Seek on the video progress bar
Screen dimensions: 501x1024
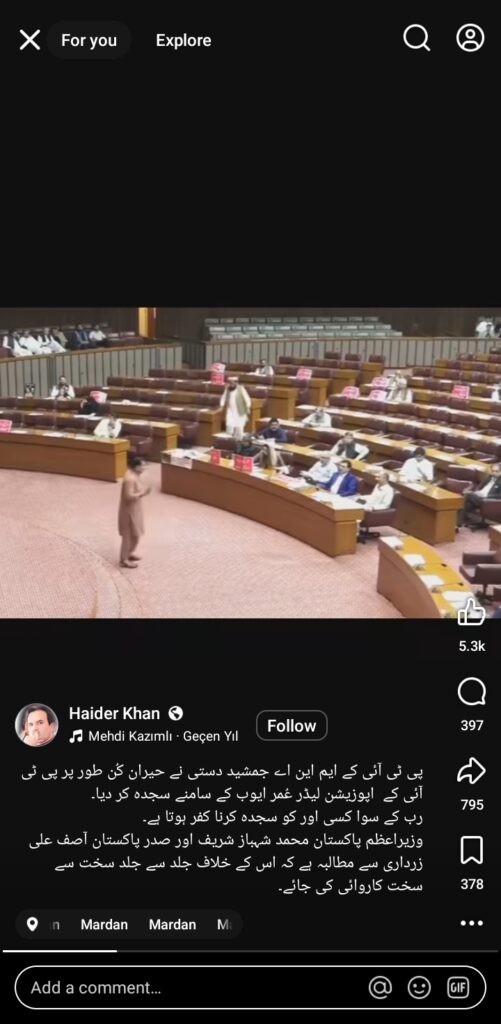(251, 952)
